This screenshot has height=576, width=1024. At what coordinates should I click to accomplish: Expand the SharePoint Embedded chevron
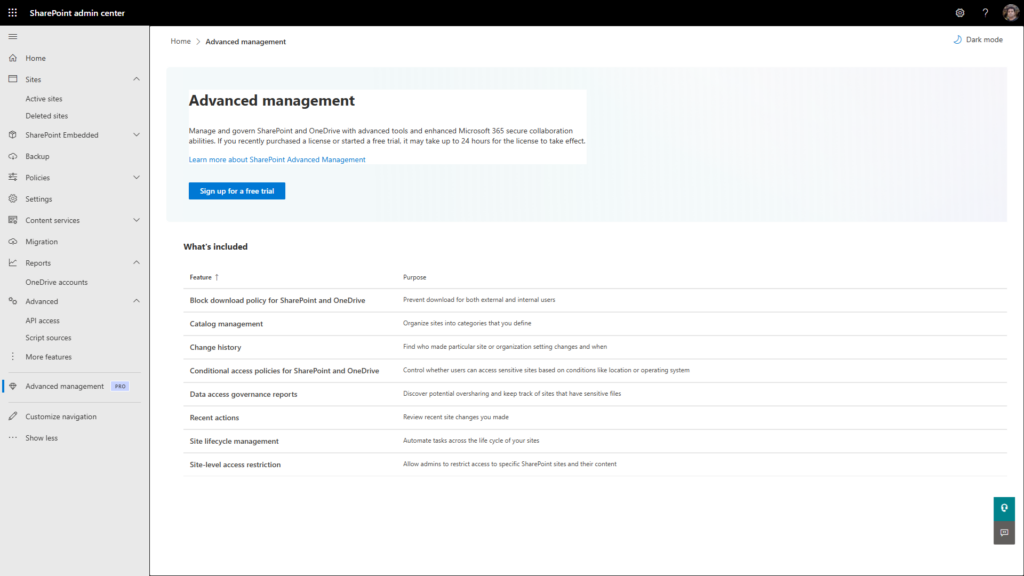(136, 135)
